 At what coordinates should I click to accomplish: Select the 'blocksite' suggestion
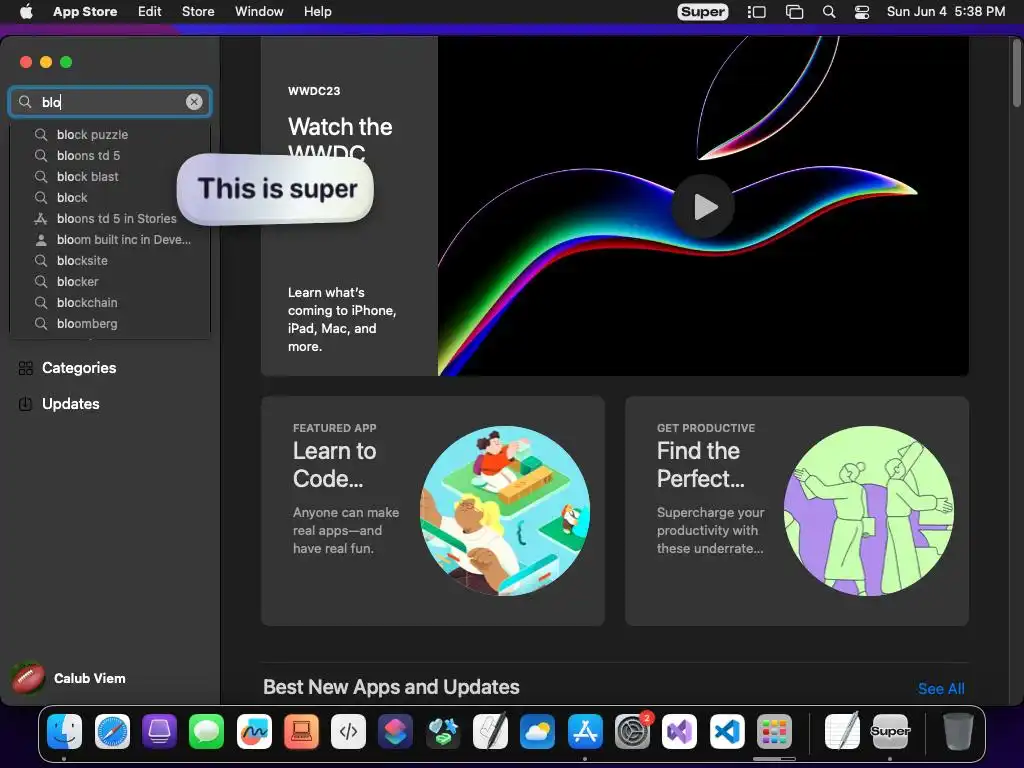click(110, 261)
